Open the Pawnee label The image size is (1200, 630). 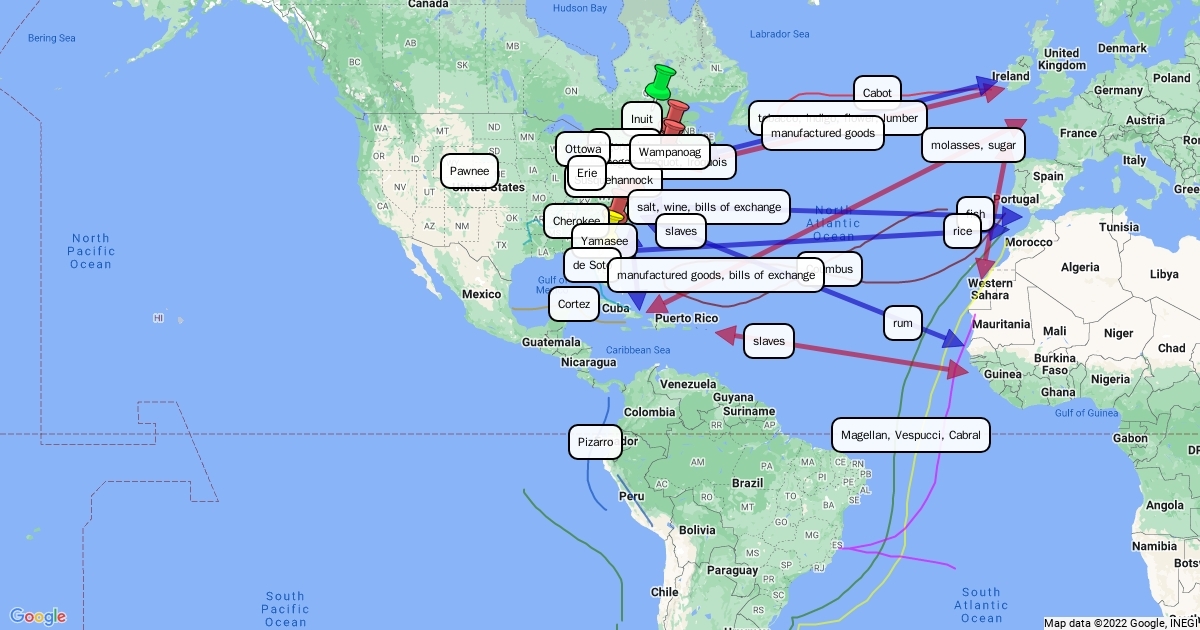pos(469,171)
